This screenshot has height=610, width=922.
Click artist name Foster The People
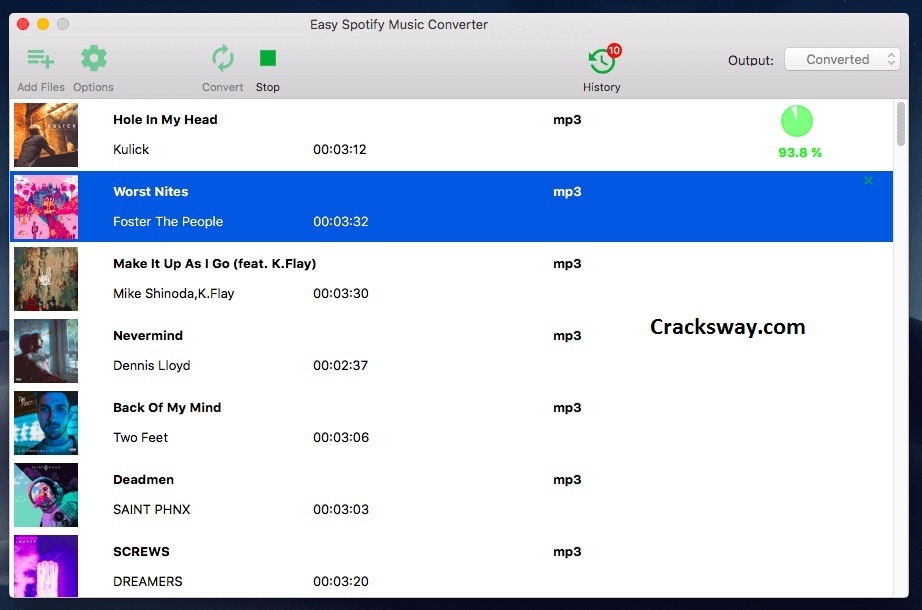point(168,222)
